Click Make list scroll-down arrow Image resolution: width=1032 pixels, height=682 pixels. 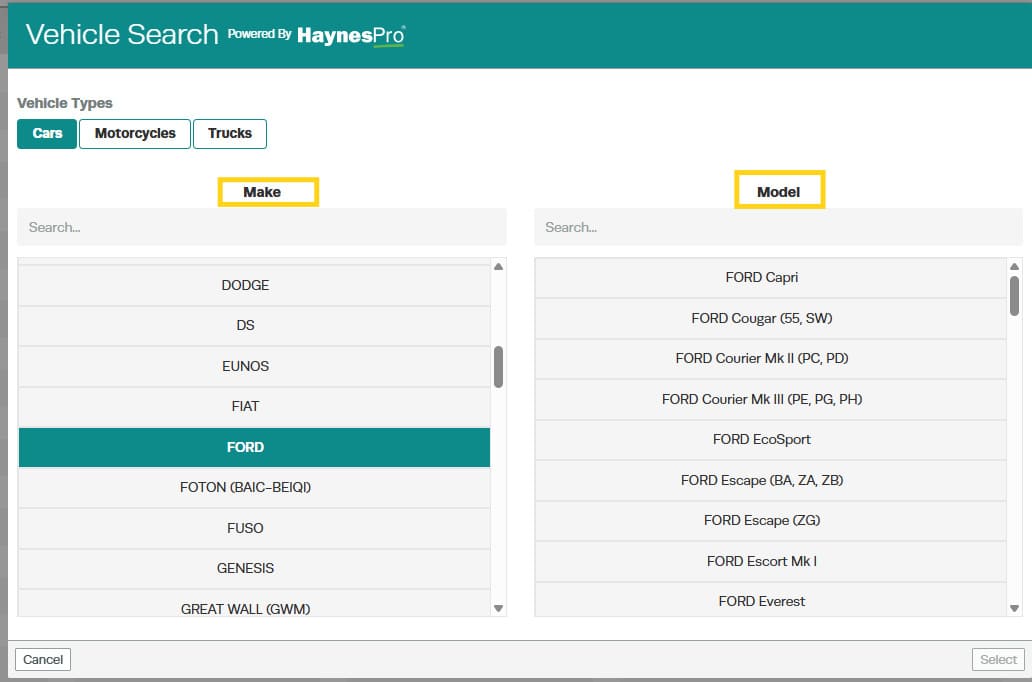[x=498, y=608]
